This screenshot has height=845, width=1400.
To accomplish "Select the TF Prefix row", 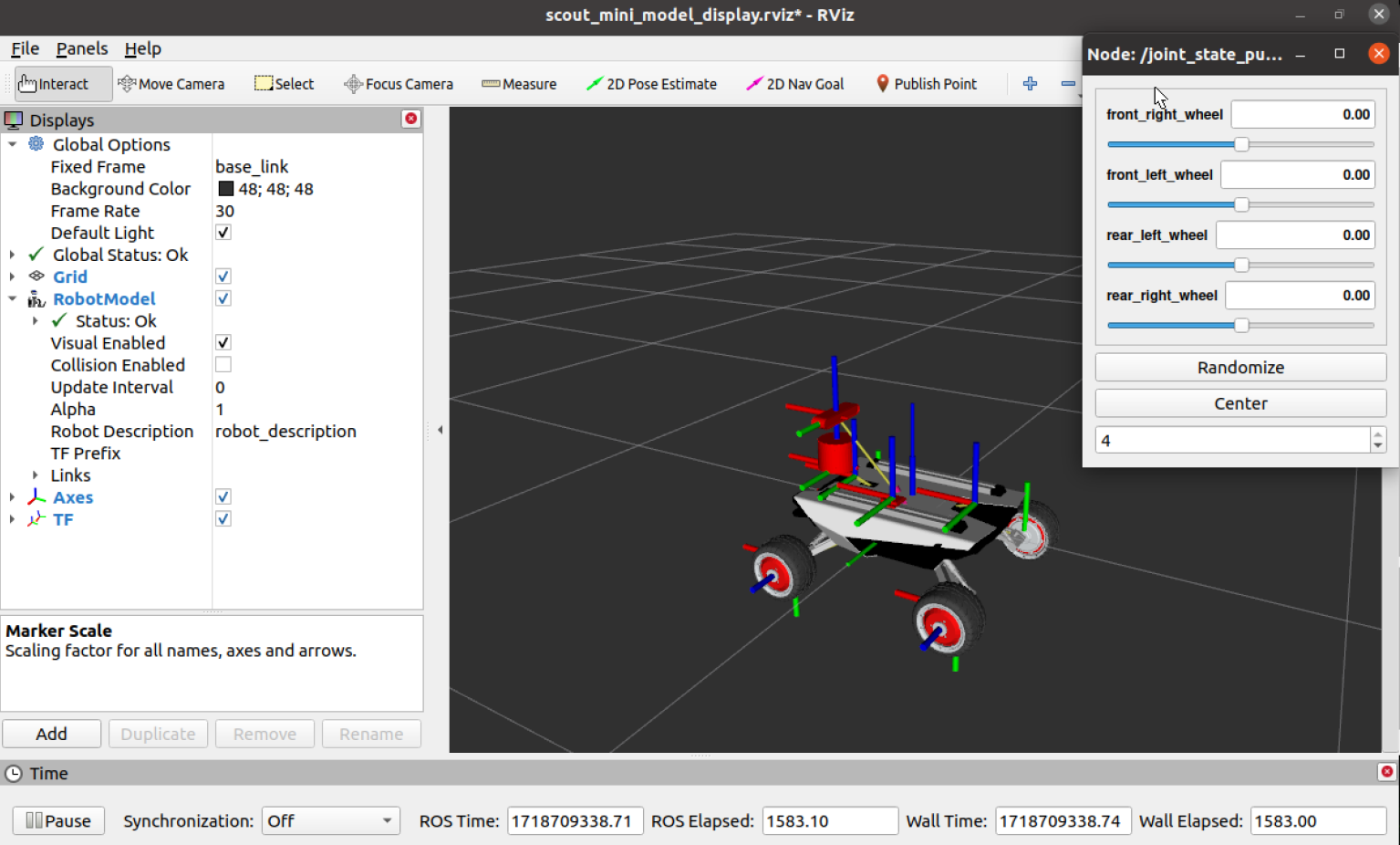I will tap(212, 453).
